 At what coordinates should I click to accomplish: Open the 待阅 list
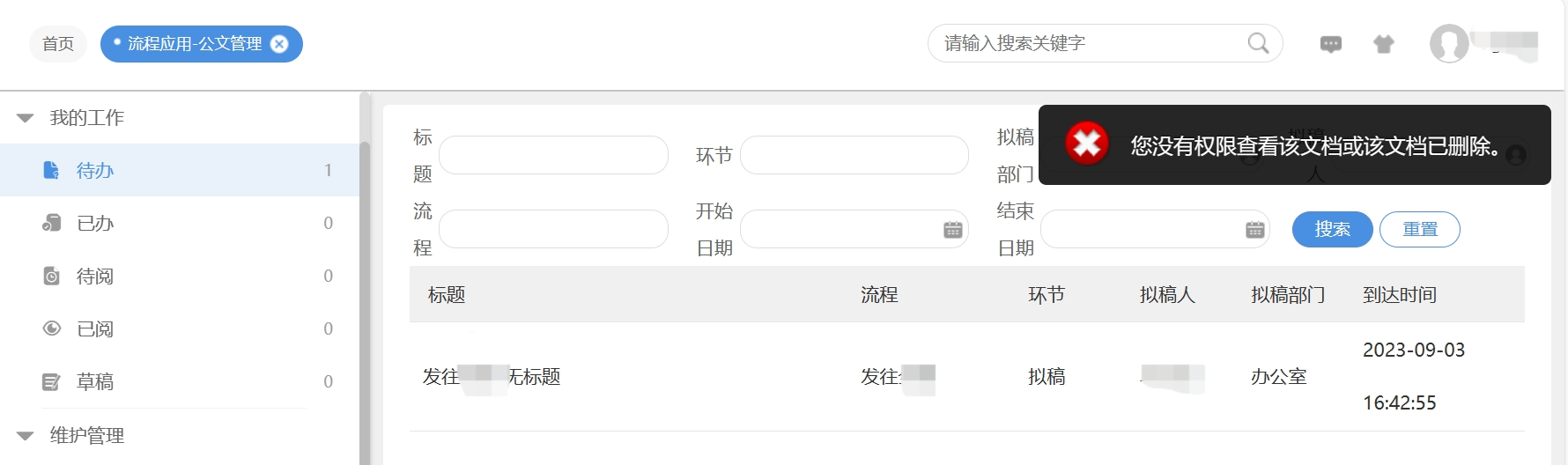pyautogui.click(x=95, y=277)
